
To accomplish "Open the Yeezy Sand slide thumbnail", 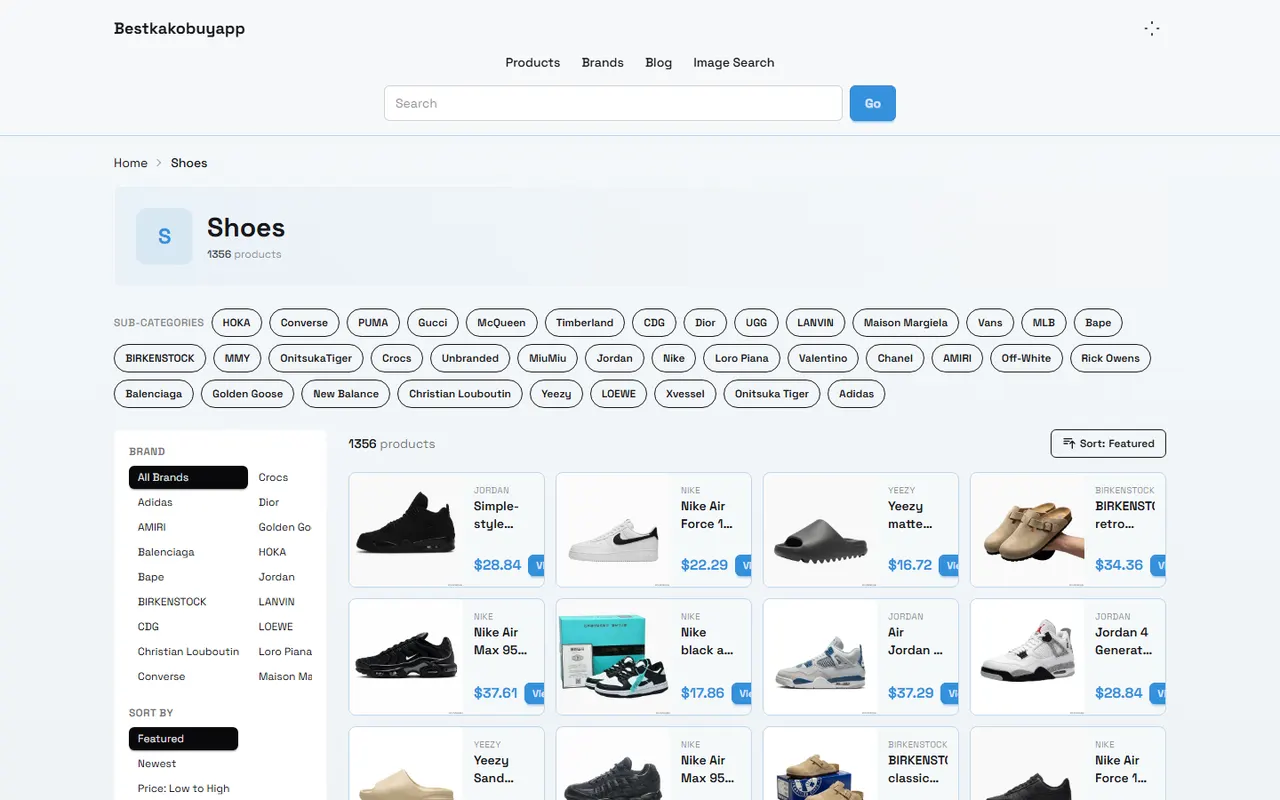I will coord(406,764).
